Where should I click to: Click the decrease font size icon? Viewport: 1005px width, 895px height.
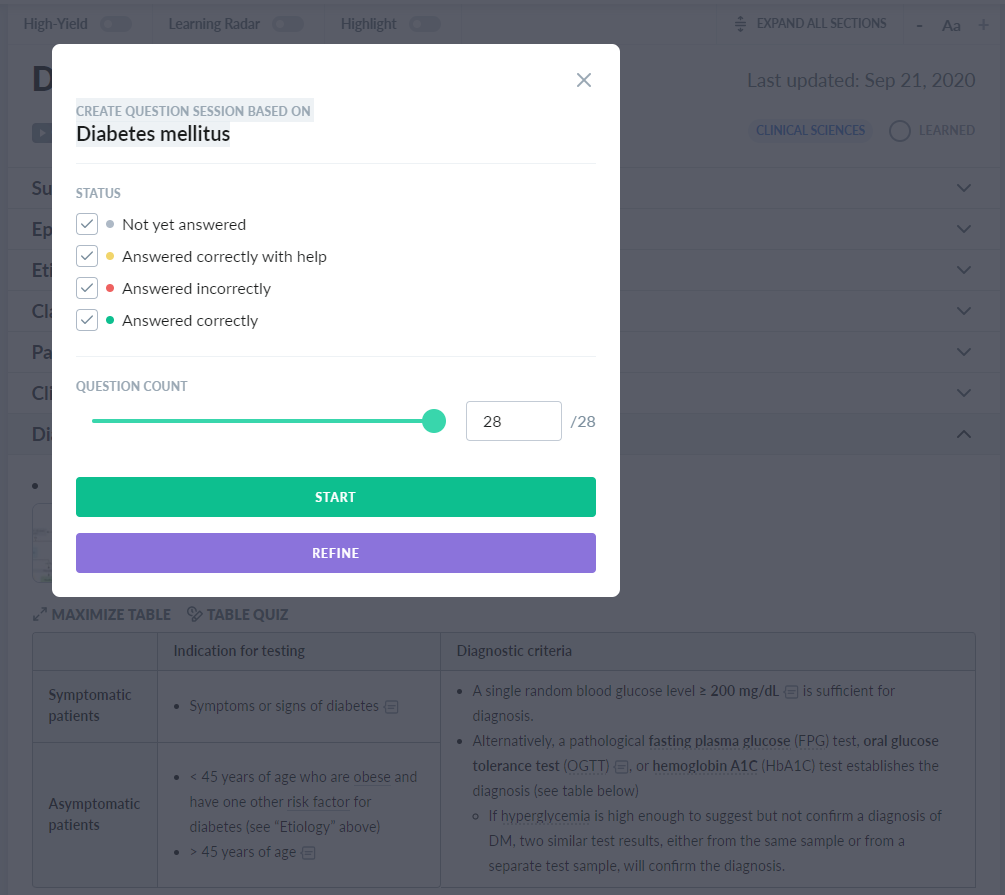(x=919, y=24)
